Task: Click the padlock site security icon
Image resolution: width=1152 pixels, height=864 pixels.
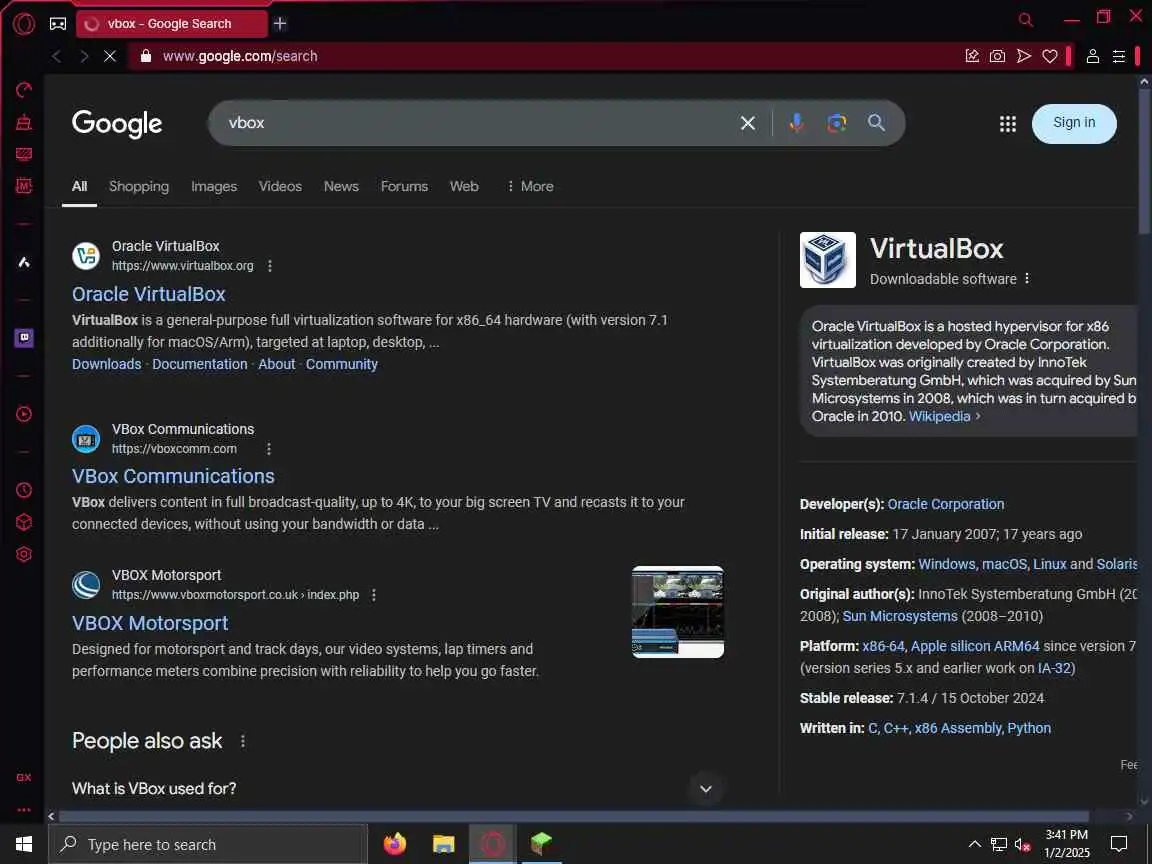Action: pyautogui.click(x=145, y=56)
